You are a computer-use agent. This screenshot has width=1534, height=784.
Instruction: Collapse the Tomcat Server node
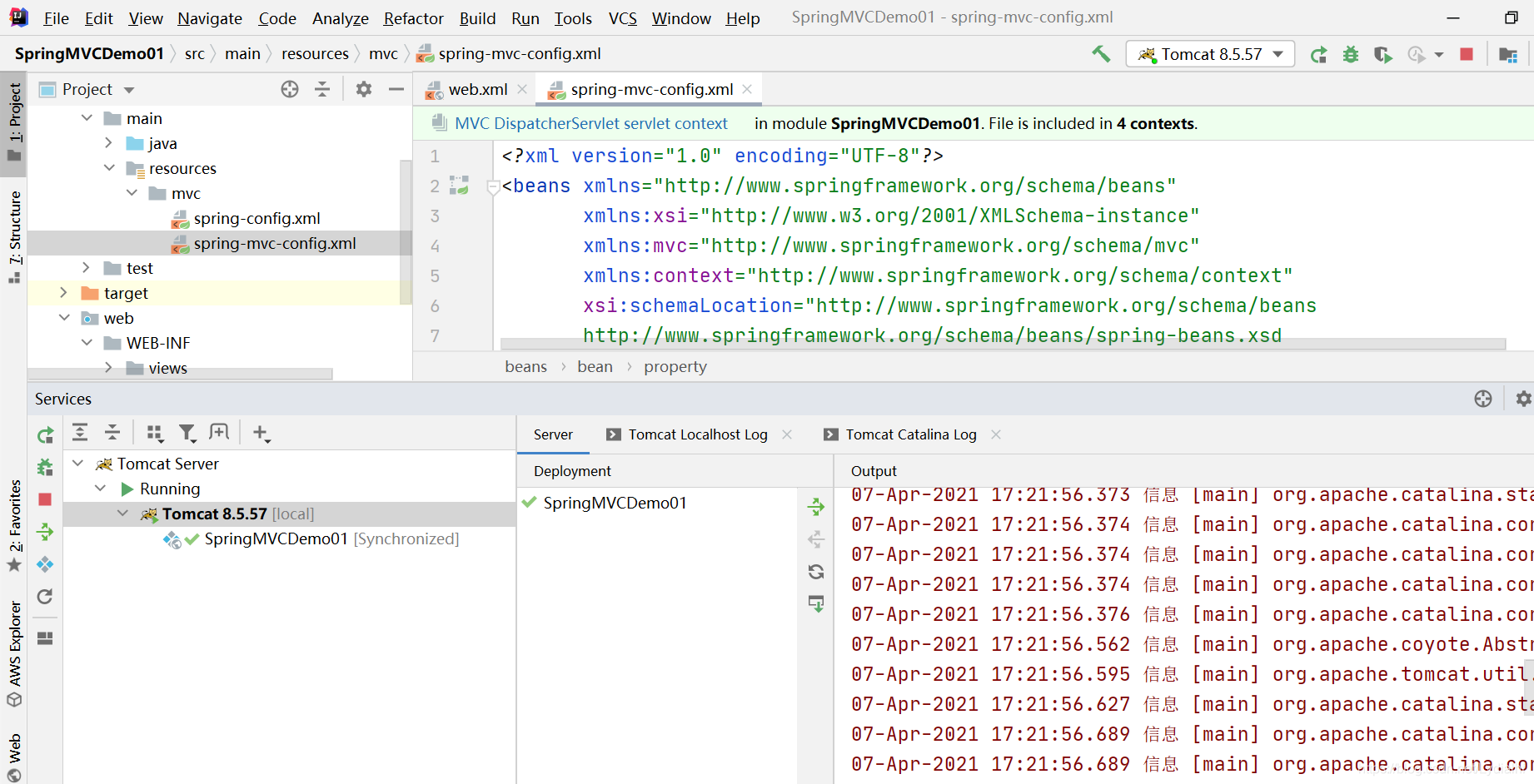point(77,464)
